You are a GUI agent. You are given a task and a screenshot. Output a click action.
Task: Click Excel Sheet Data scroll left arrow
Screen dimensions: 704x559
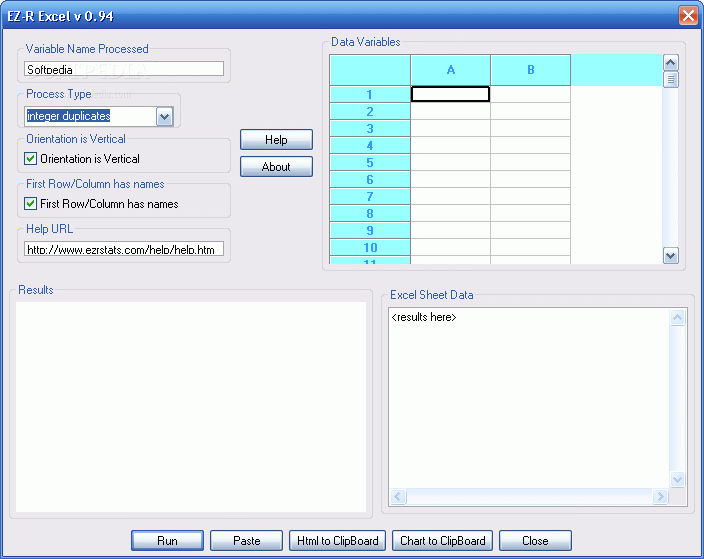pyautogui.click(x=398, y=497)
